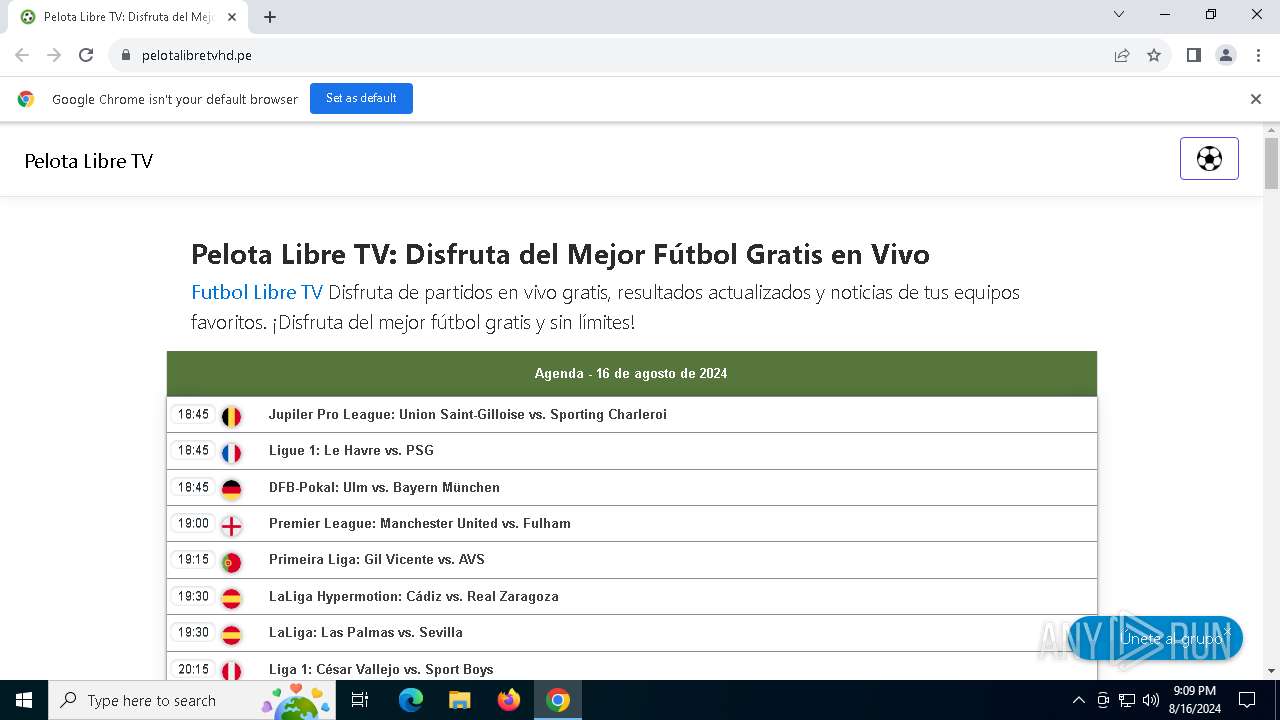Click the soccer ball menu icon

pyautogui.click(x=1209, y=159)
